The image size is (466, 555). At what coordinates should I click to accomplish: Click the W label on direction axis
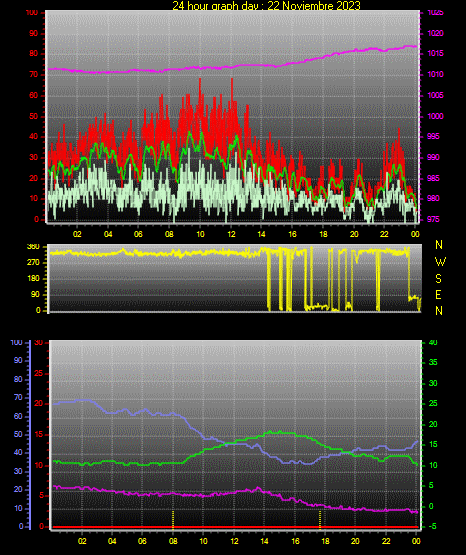click(x=440, y=262)
